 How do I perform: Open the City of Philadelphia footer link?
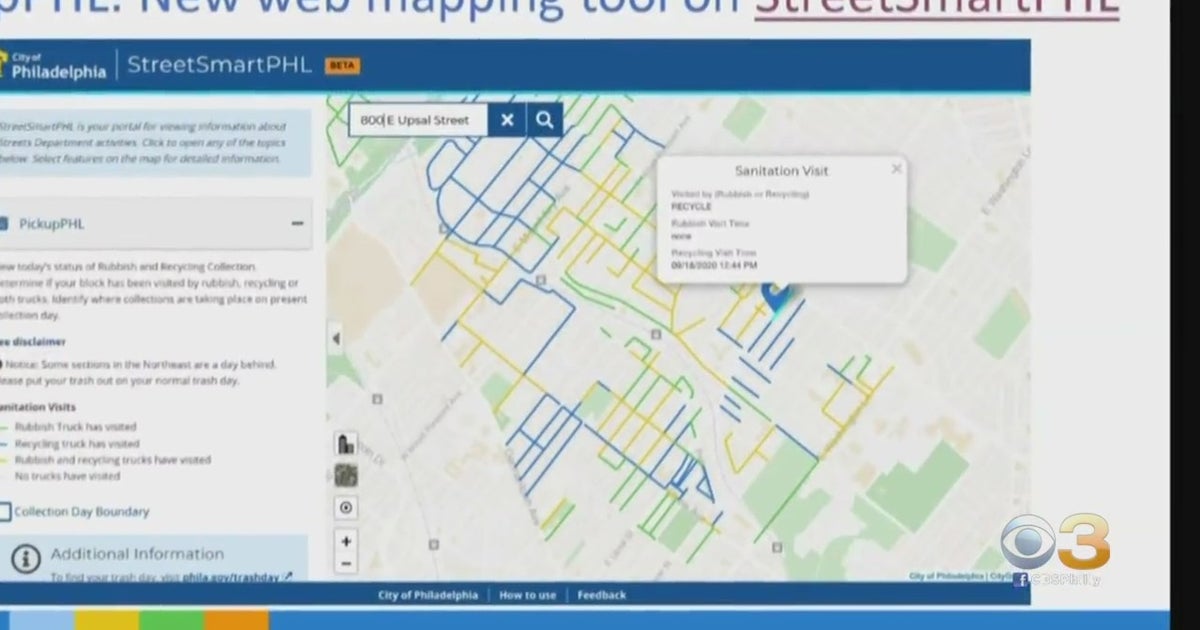[428, 595]
